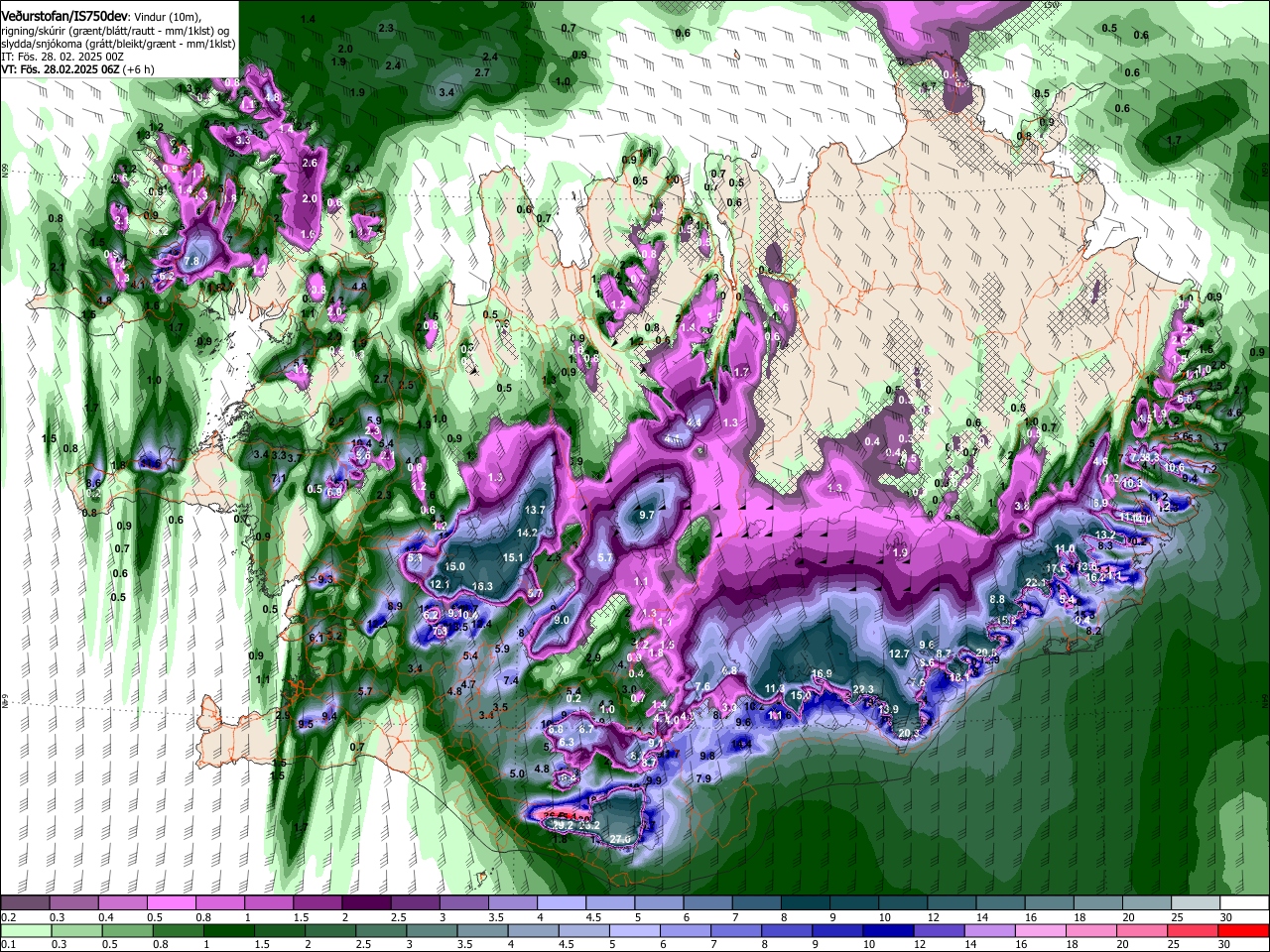Image resolution: width=1270 pixels, height=952 pixels.
Task: Click the '27.6' precipitation value on the map
Action: pyautogui.click(x=621, y=839)
